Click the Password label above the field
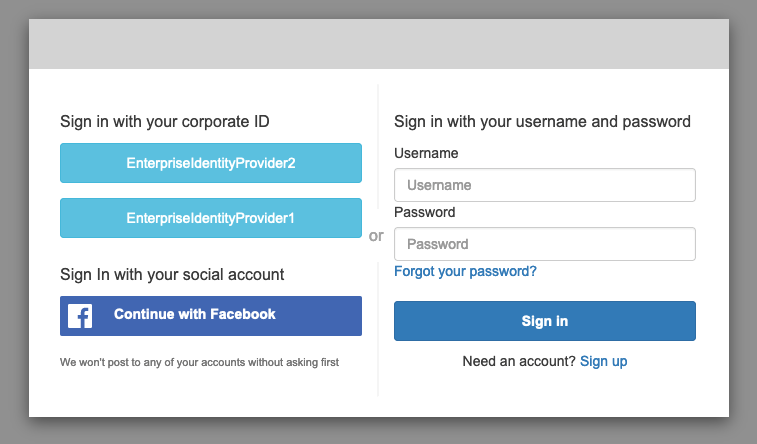 424,212
